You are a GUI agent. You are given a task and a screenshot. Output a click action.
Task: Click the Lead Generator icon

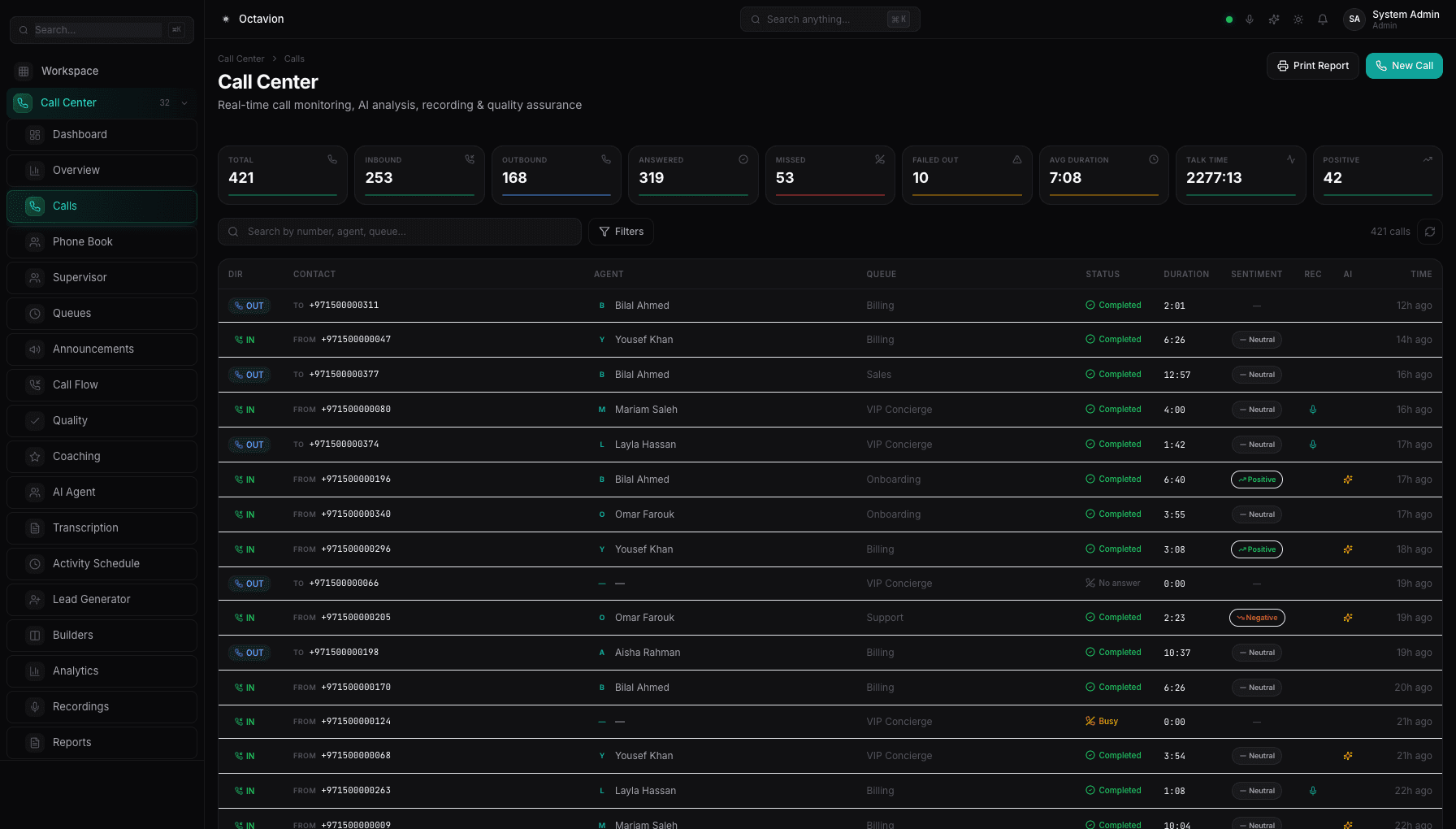click(x=35, y=600)
